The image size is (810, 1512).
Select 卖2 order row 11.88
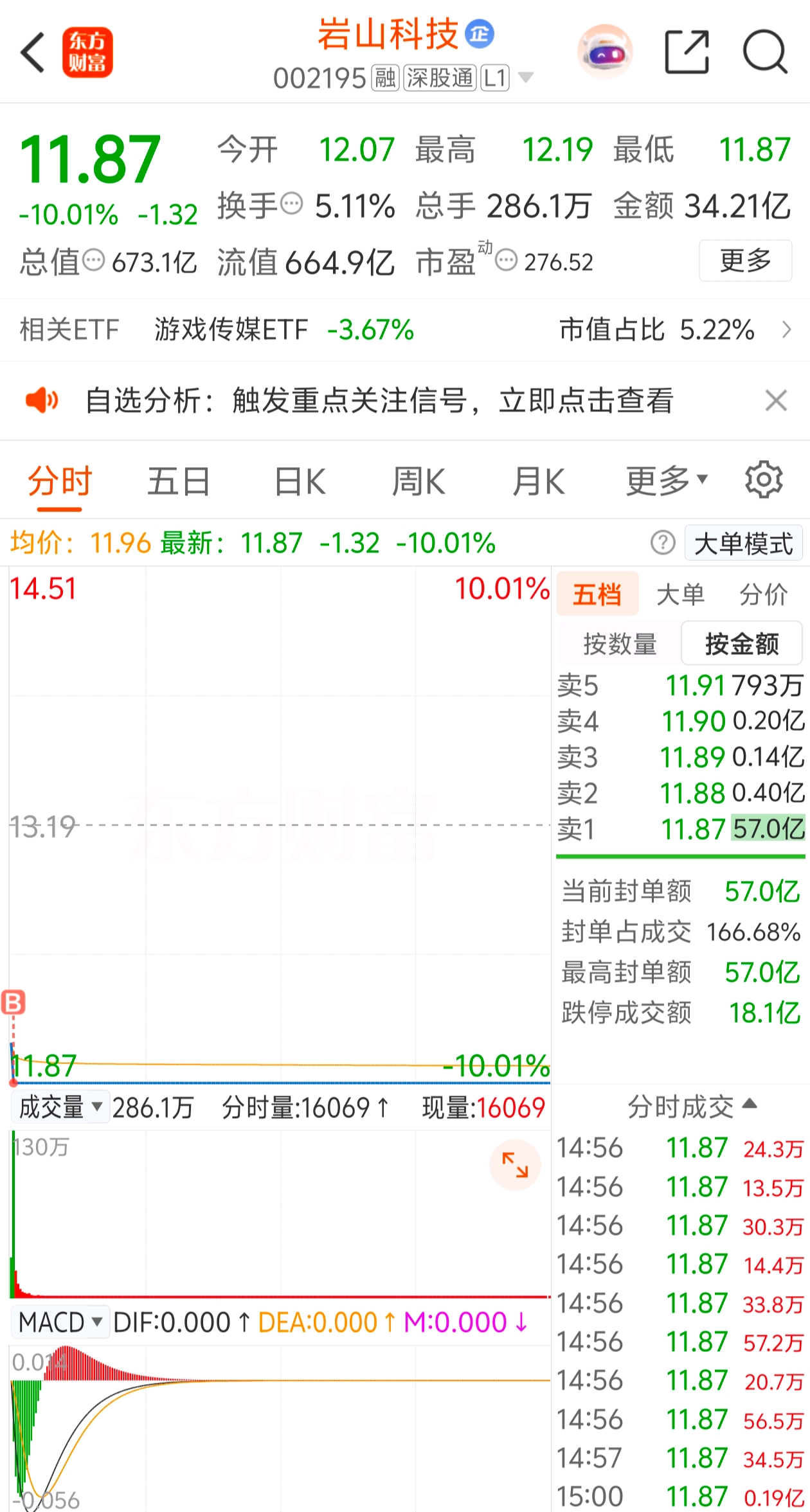[x=681, y=793]
